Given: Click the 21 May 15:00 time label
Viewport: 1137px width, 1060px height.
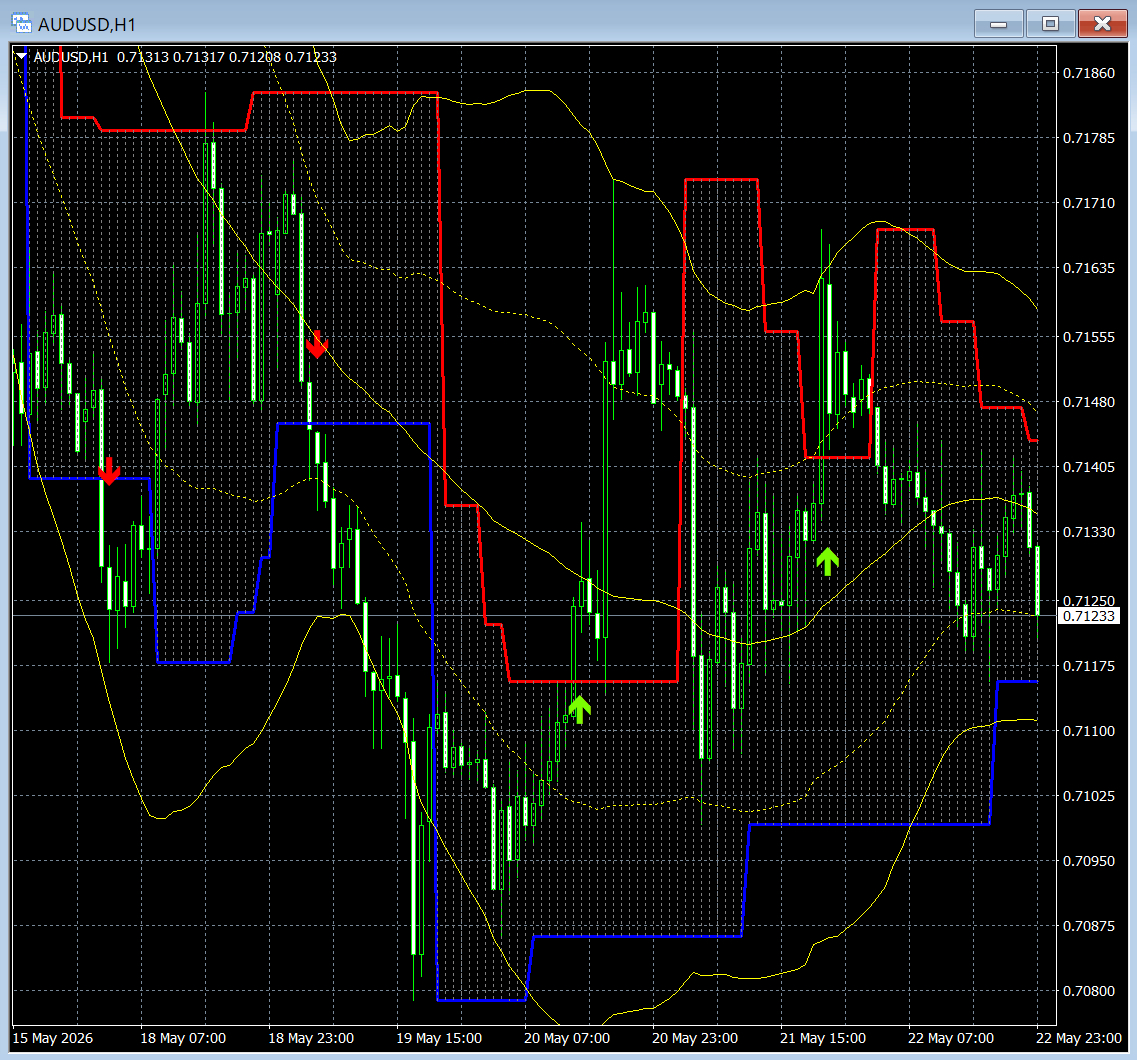Looking at the screenshot, I should (x=823, y=1038).
